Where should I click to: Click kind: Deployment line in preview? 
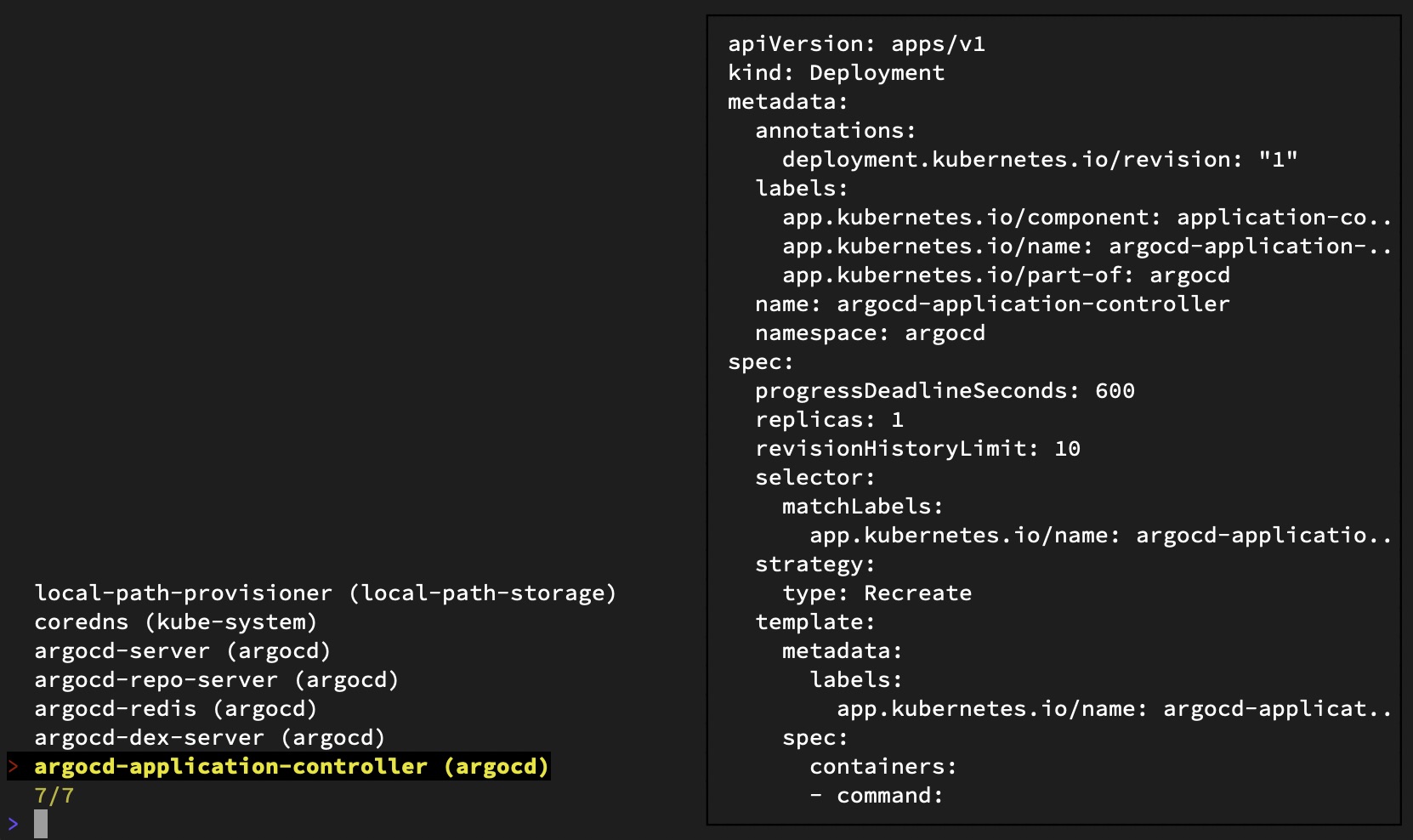(836, 72)
